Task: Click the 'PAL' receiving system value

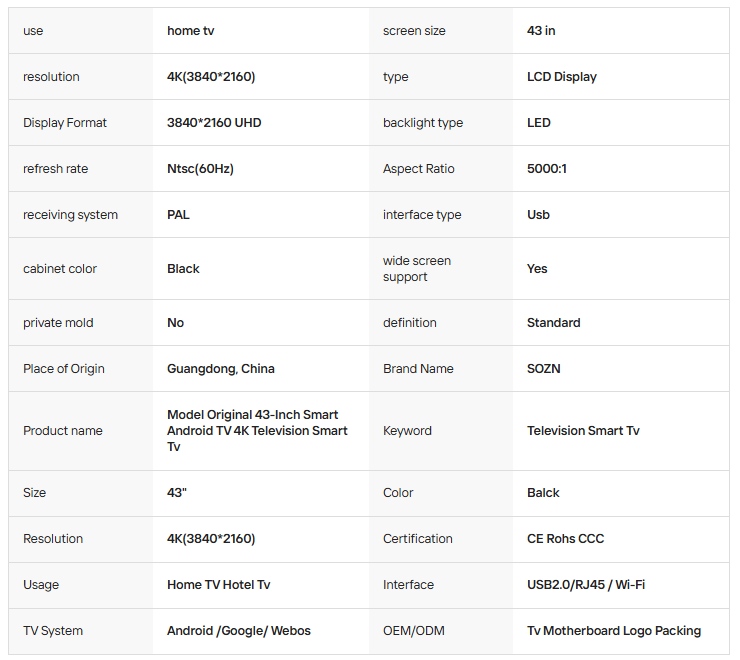Action: (x=178, y=215)
